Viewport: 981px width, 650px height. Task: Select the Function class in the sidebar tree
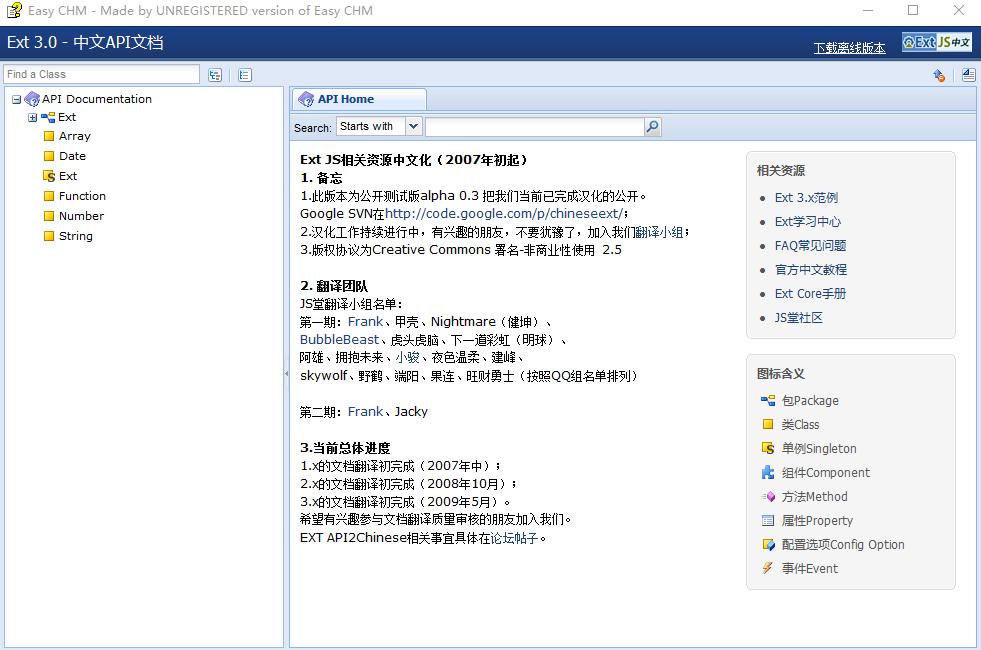point(74,196)
